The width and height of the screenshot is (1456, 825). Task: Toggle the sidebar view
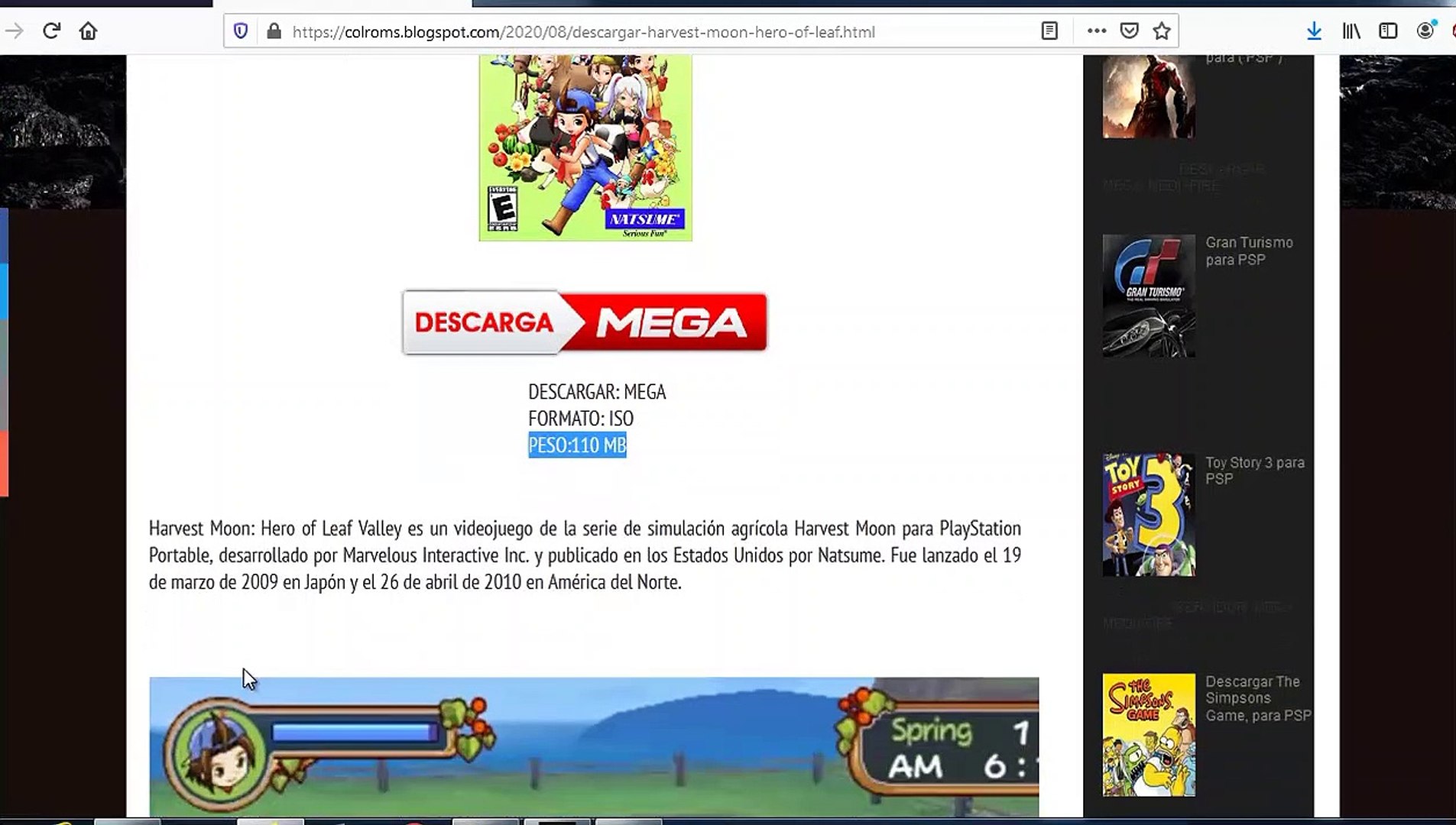pos(1388,31)
